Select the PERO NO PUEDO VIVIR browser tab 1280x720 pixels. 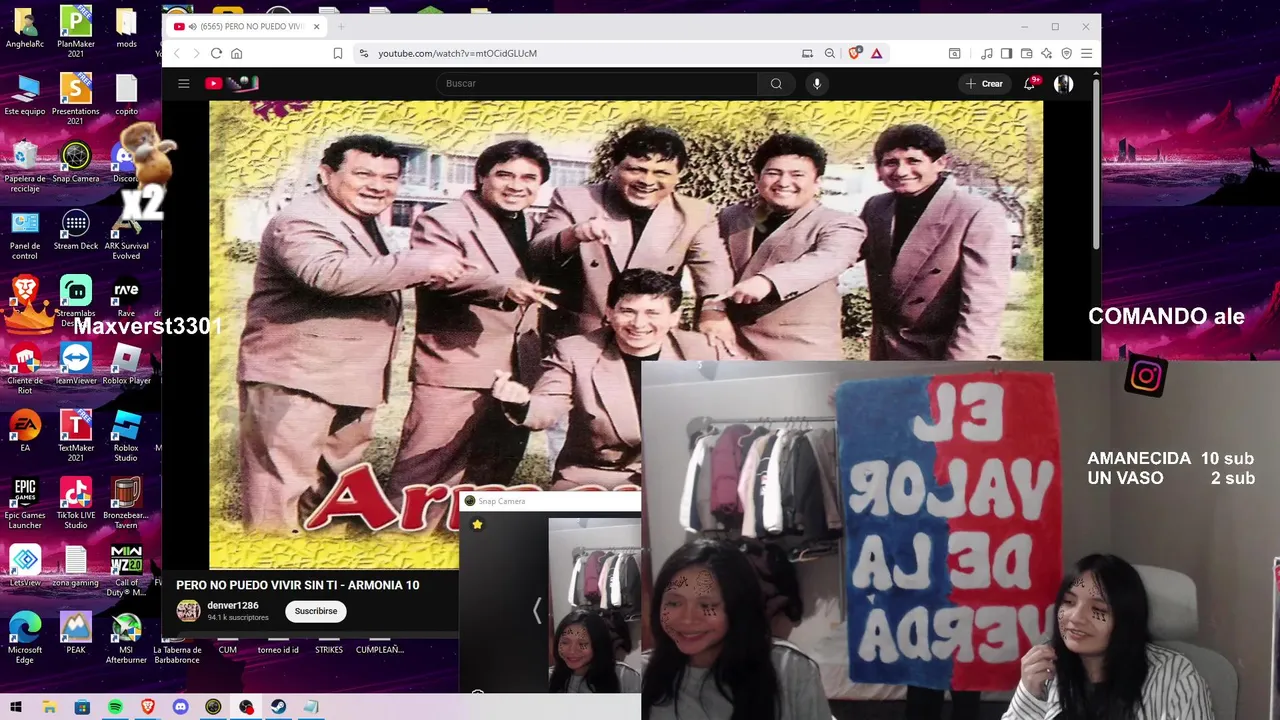[247, 26]
